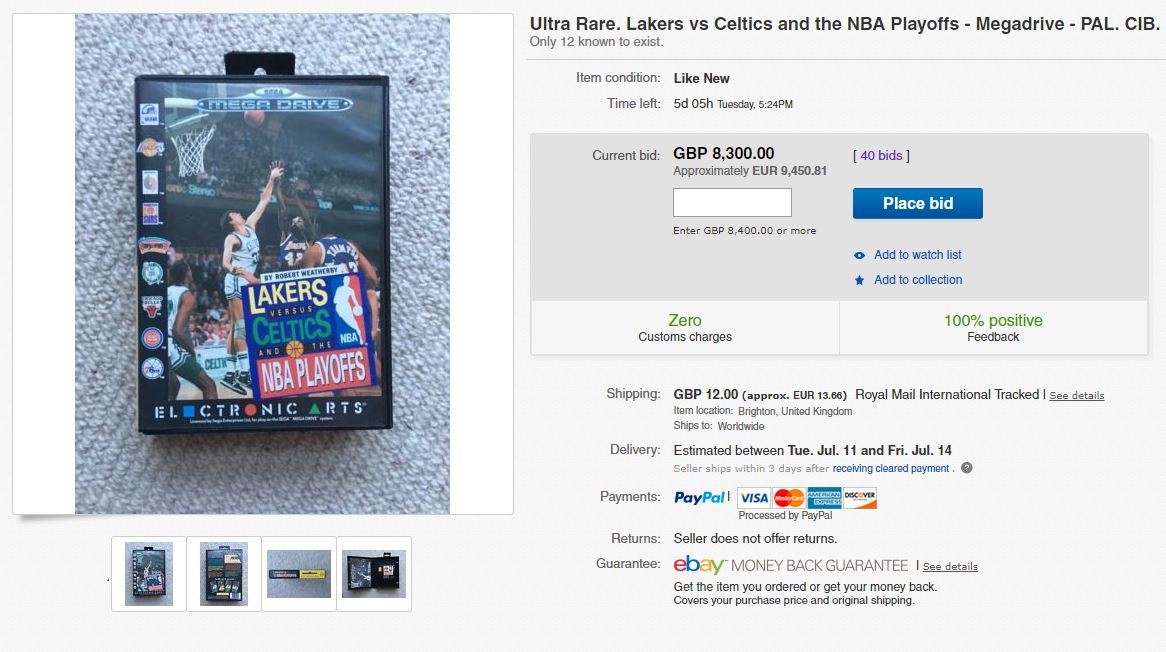Click the eBay Money Back Guarantee logo

(790, 566)
